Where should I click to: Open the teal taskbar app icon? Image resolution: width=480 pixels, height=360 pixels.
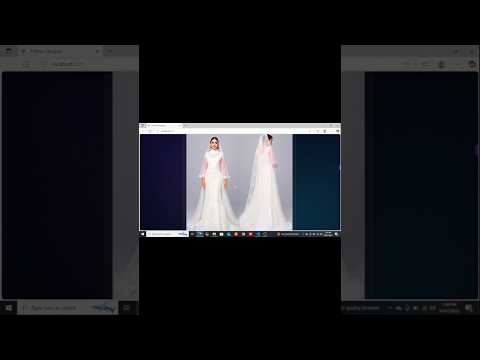pos(228,234)
